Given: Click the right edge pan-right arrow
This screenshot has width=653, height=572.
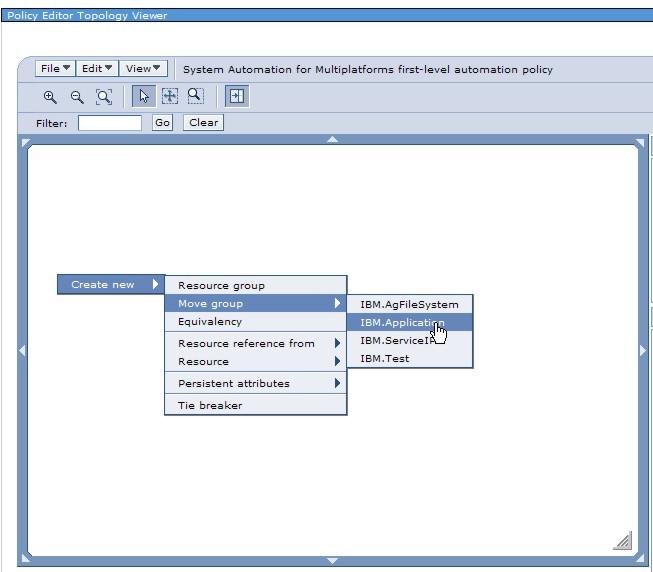Looking at the screenshot, I should (x=643, y=351).
